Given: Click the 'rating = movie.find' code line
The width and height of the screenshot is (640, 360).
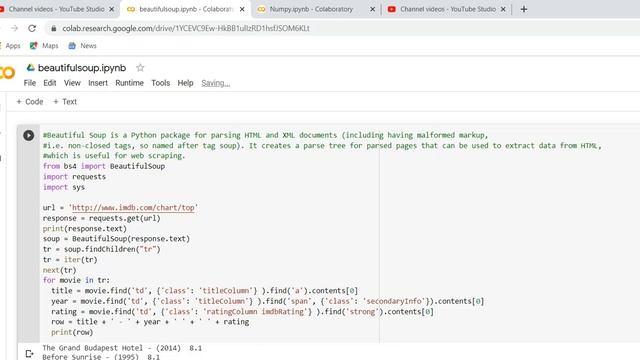Looking at the screenshot, I should [242, 312].
